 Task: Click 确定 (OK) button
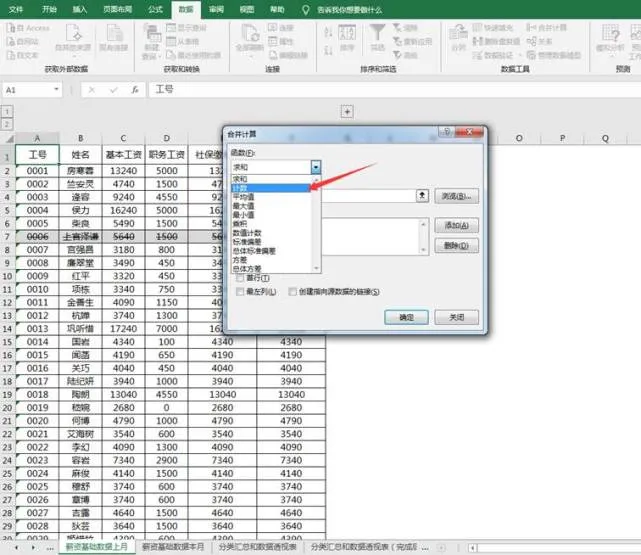tap(406, 317)
